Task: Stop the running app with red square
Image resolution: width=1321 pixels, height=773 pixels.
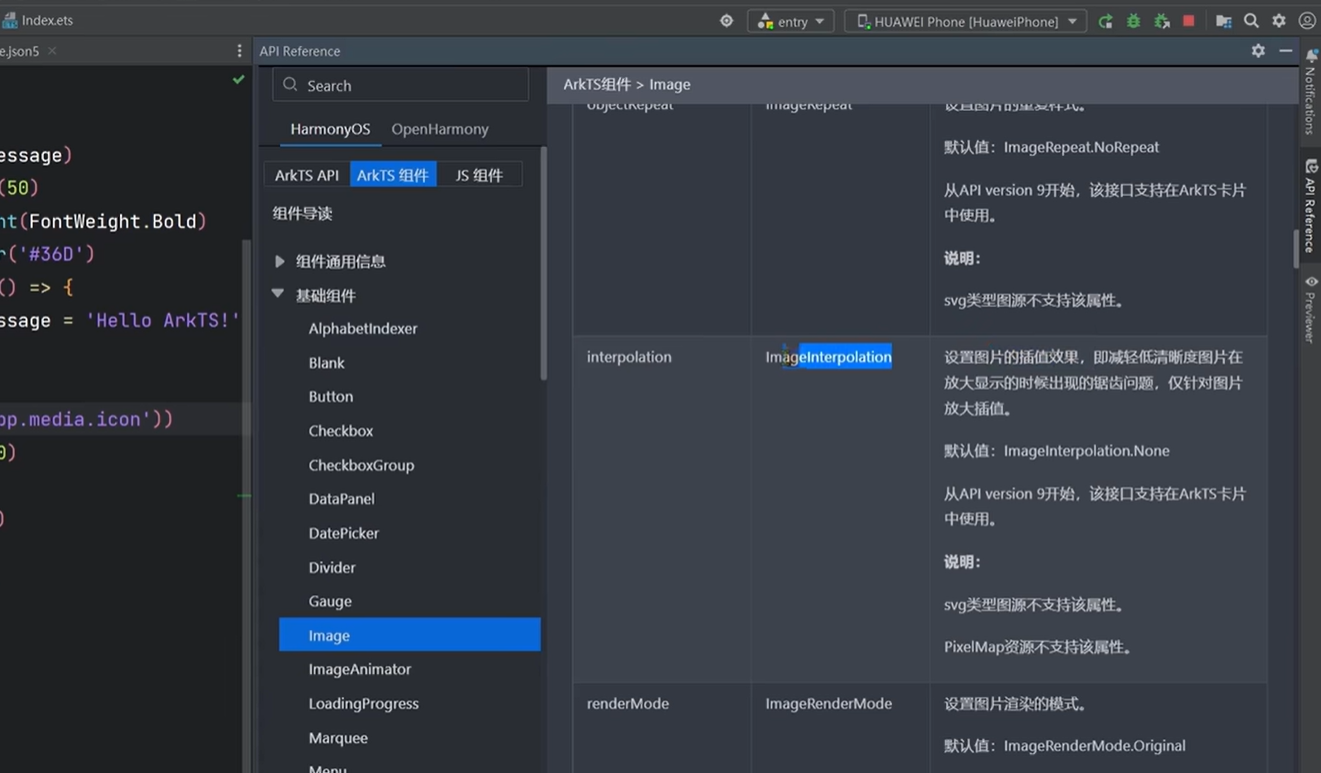Action: point(1189,21)
